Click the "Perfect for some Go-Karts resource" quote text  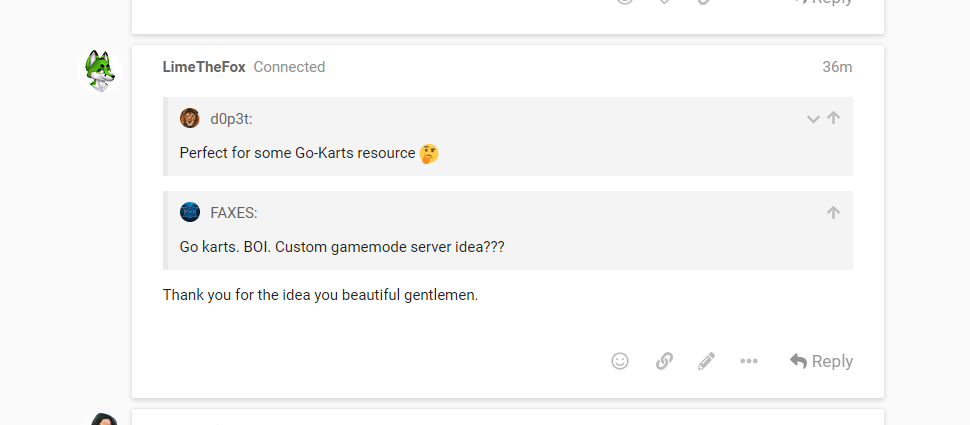[x=297, y=154]
